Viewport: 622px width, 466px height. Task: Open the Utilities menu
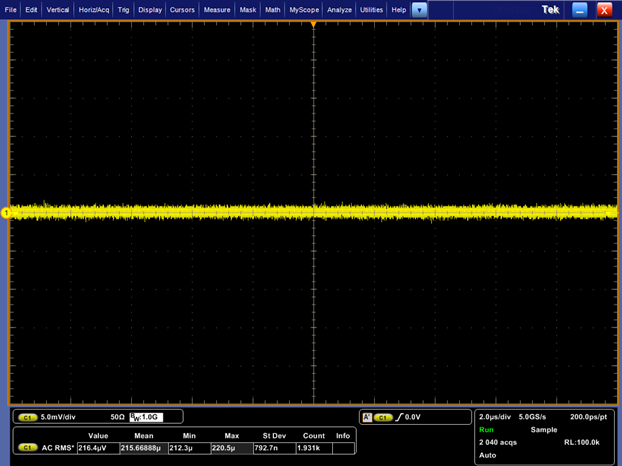tap(371, 10)
